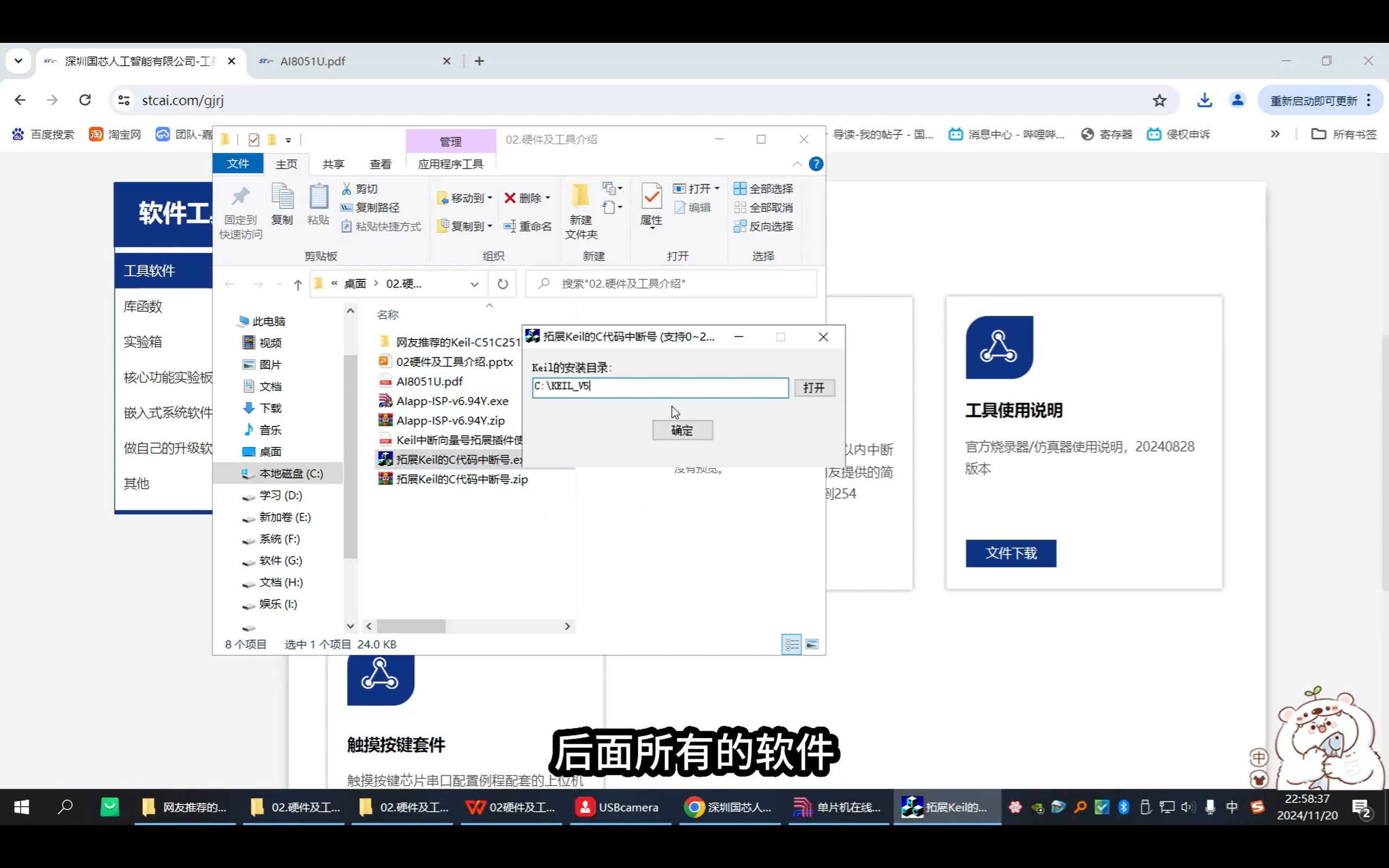Open Windows Start menu
Screen dimensions: 1389x868
[x=21, y=807]
